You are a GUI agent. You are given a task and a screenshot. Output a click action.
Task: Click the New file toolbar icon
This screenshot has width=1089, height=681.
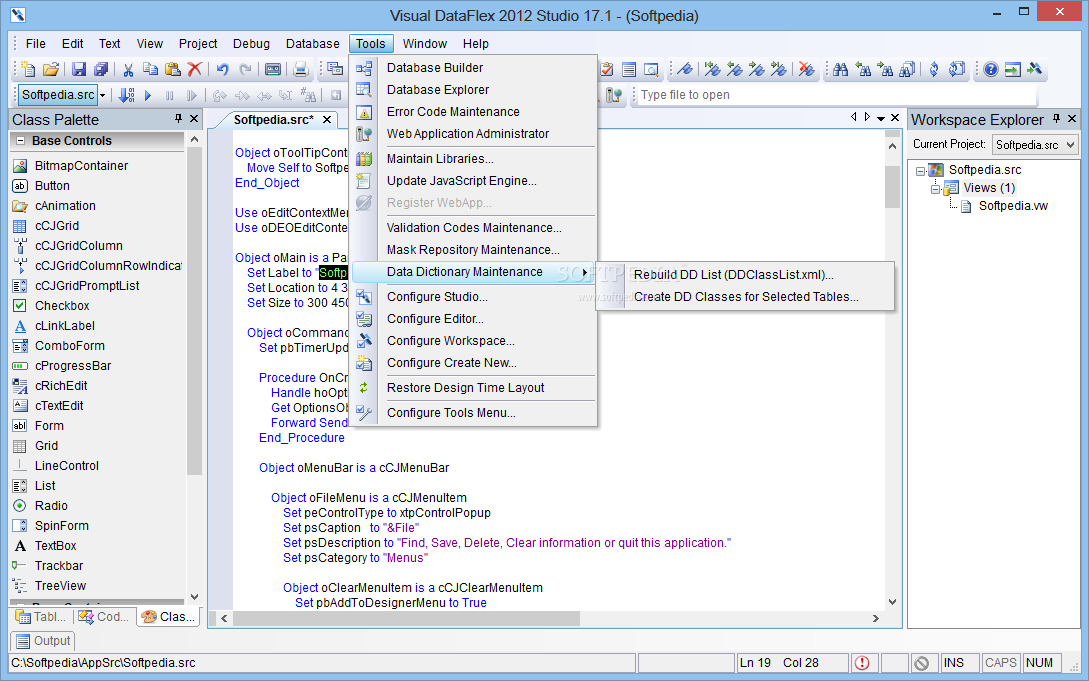[28, 69]
